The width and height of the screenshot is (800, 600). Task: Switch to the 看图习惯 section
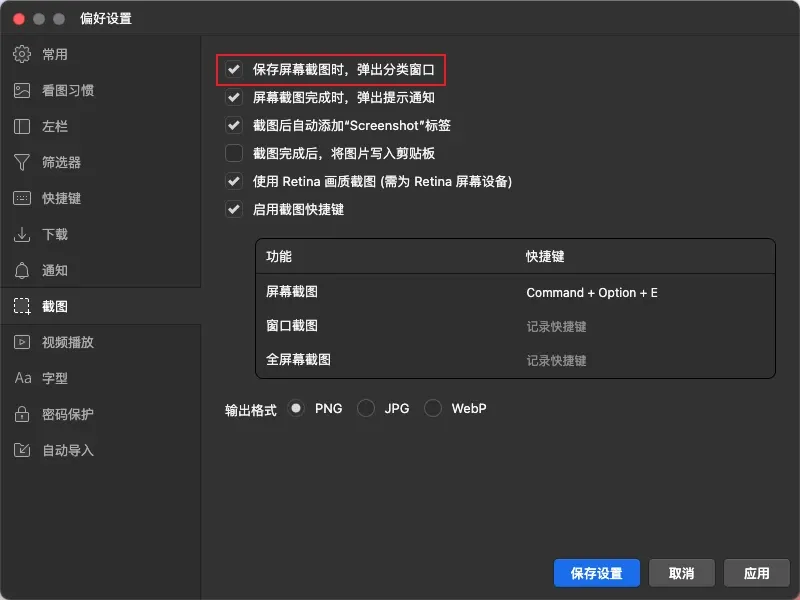pos(101,90)
